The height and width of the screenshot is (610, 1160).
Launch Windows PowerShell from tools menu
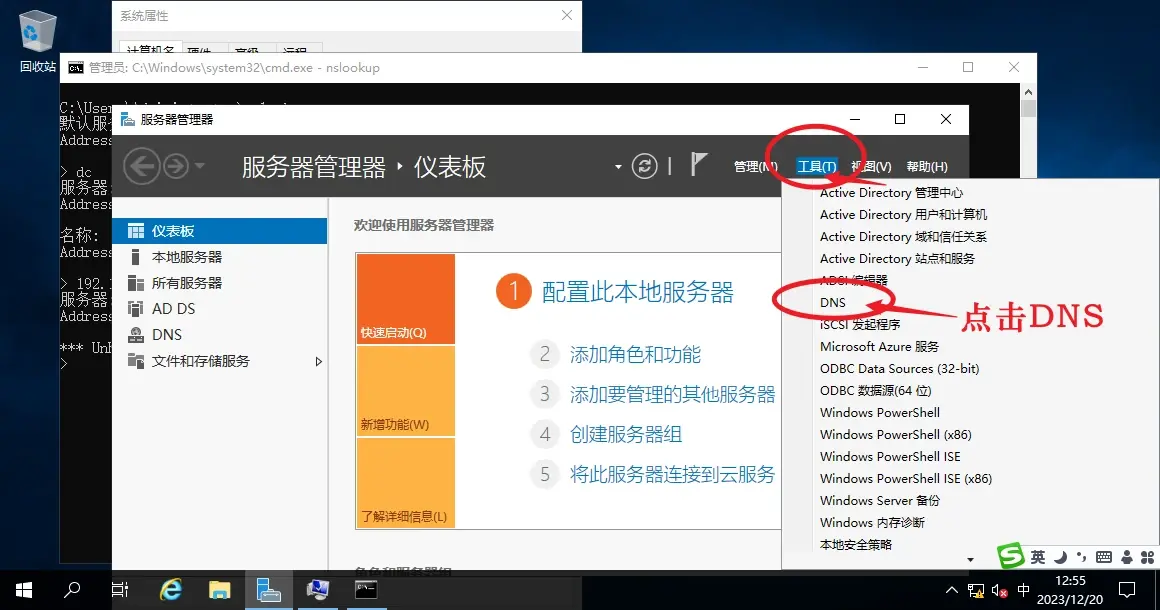point(880,413)
